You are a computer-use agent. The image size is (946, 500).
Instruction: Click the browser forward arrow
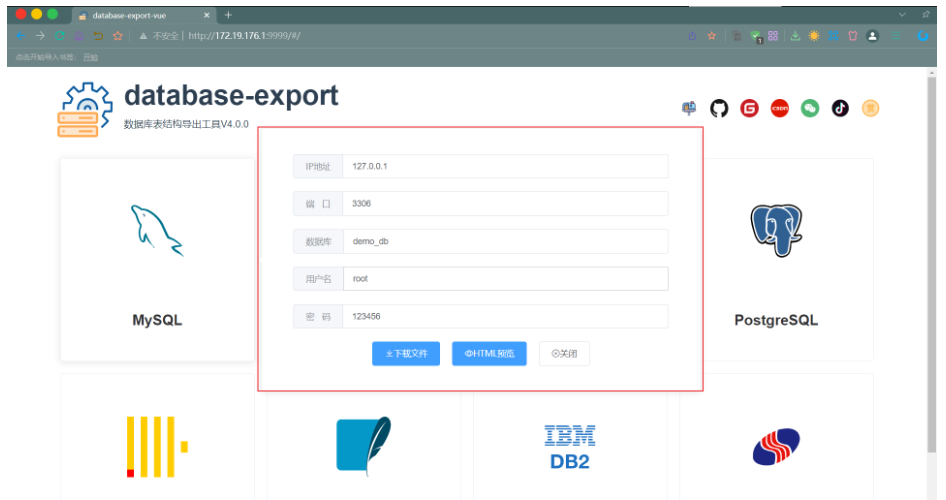click(40, 36)
